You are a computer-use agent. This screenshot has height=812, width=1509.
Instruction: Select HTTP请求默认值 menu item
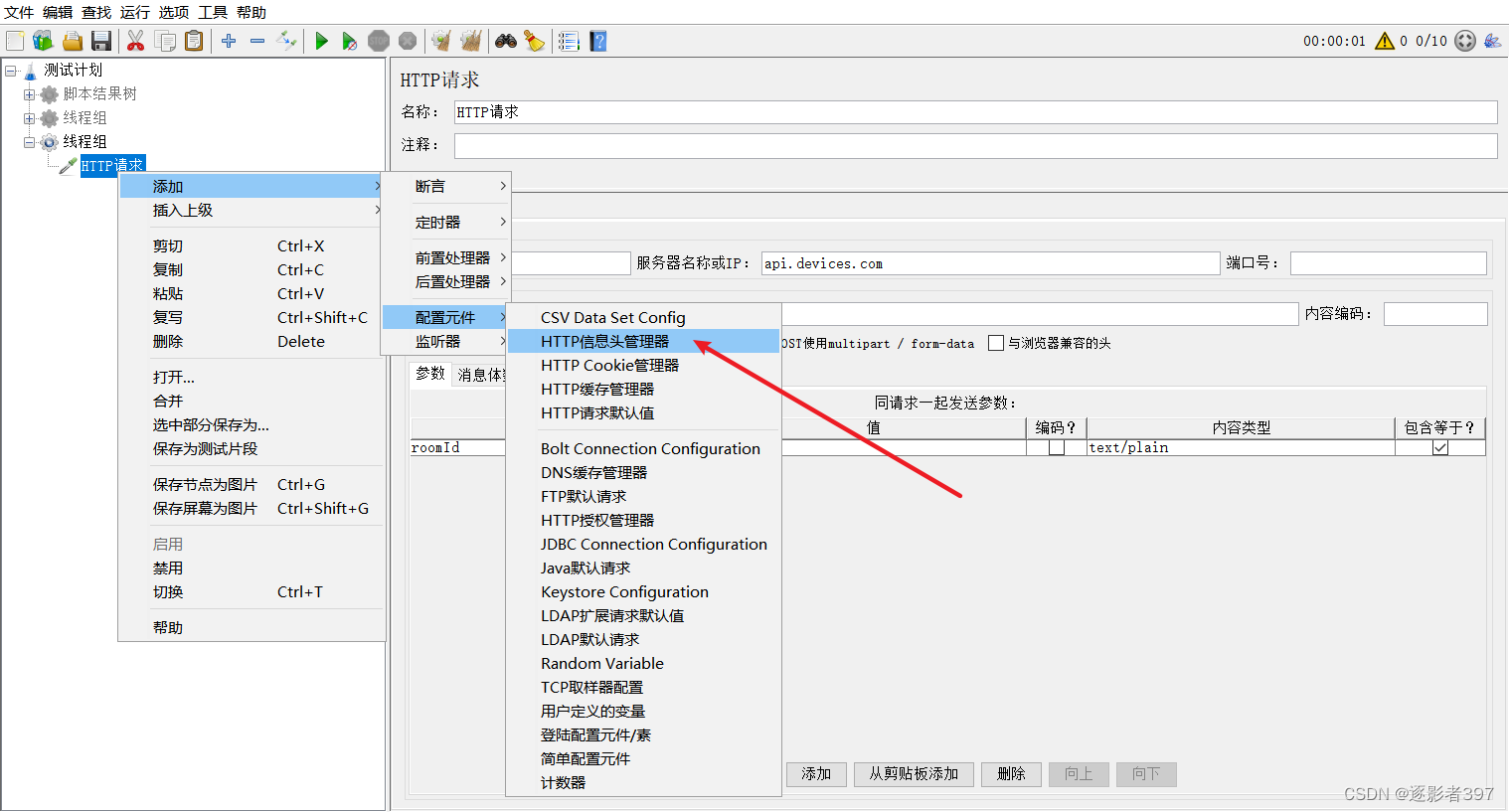click(x=643, y=412)
